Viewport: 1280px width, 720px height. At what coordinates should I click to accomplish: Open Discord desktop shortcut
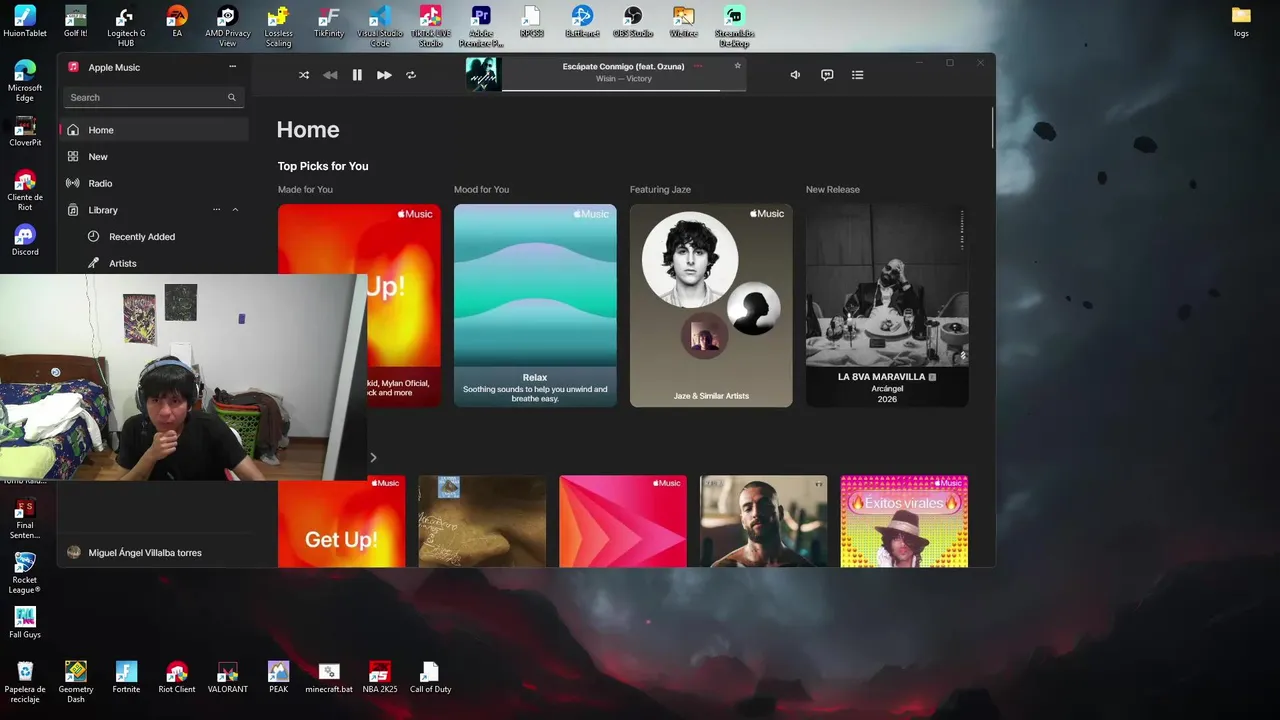click(x=25, y=240)
